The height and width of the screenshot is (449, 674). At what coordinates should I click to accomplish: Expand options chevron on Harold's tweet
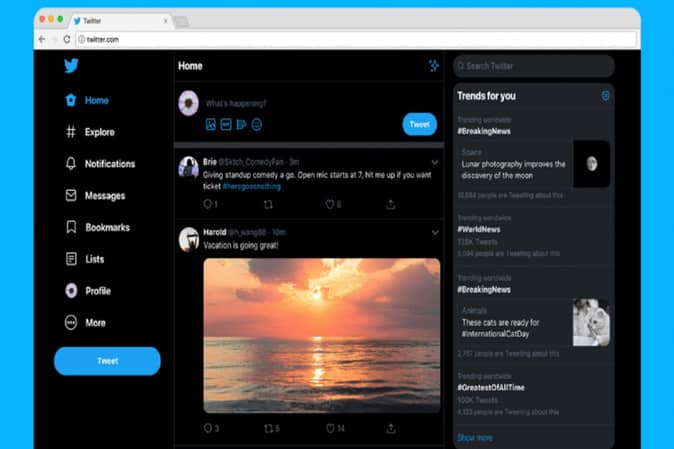tap(434, 233)
